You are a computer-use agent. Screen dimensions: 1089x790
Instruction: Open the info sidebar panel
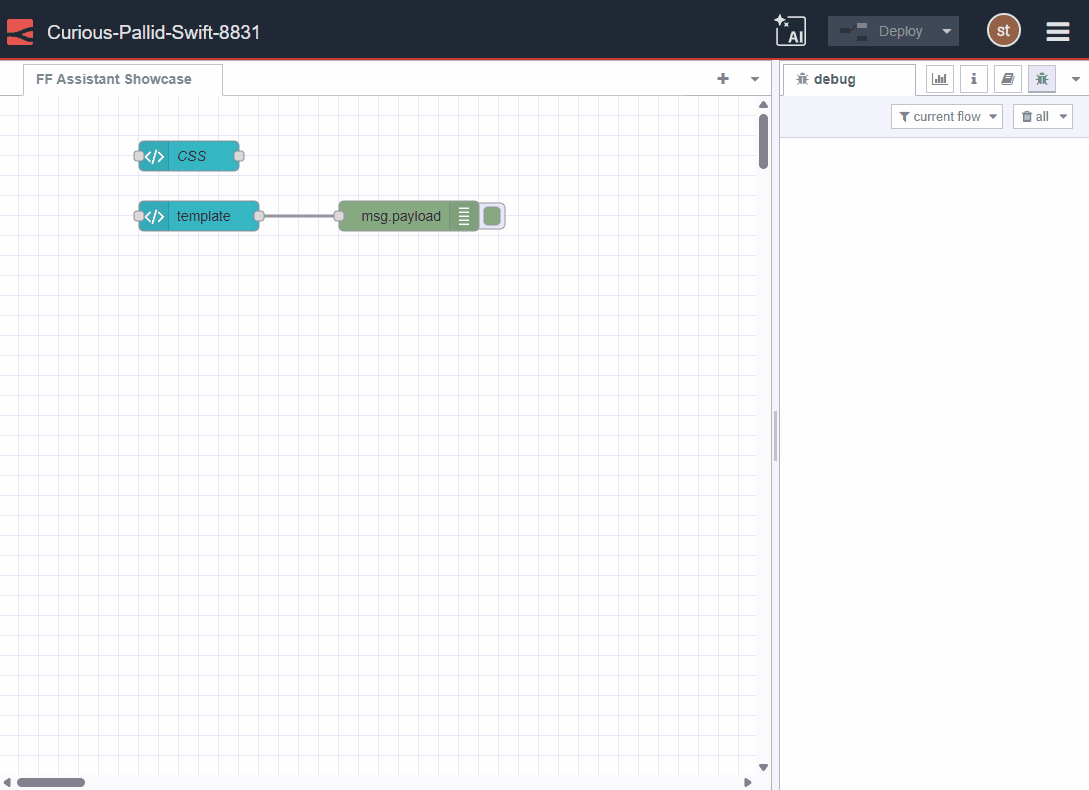[973, 78]
